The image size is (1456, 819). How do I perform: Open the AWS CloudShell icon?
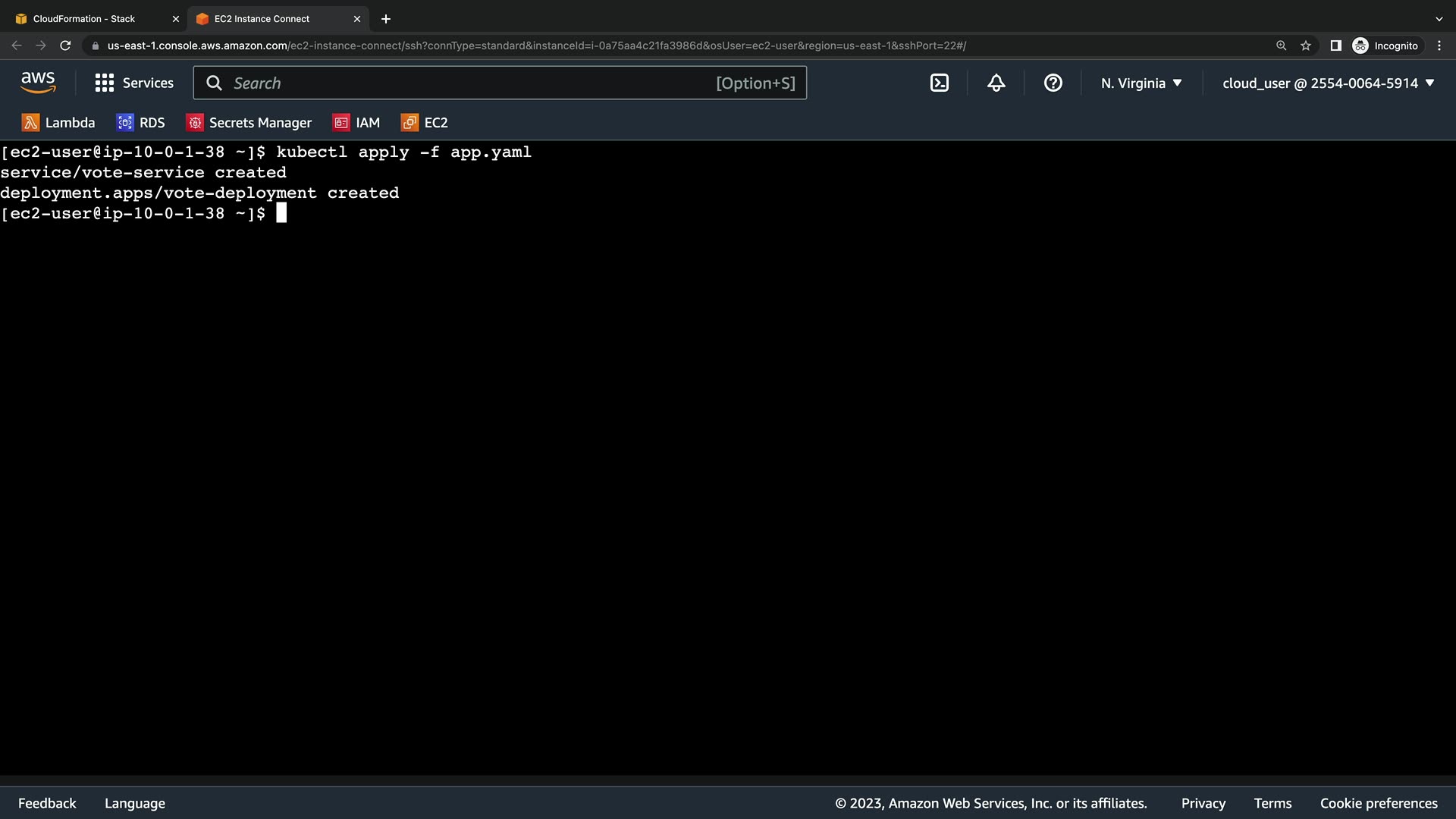(939, 83)
